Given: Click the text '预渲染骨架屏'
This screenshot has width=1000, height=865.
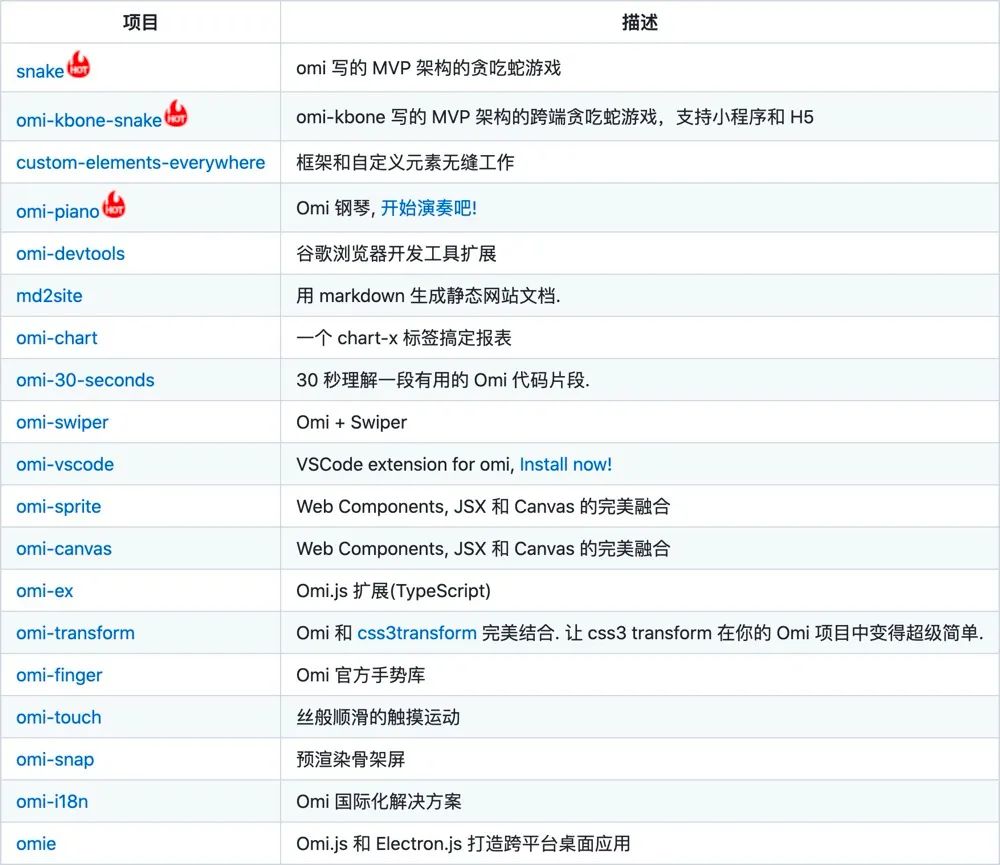Looking at the screenshot, I should click(x=351, y=759).
